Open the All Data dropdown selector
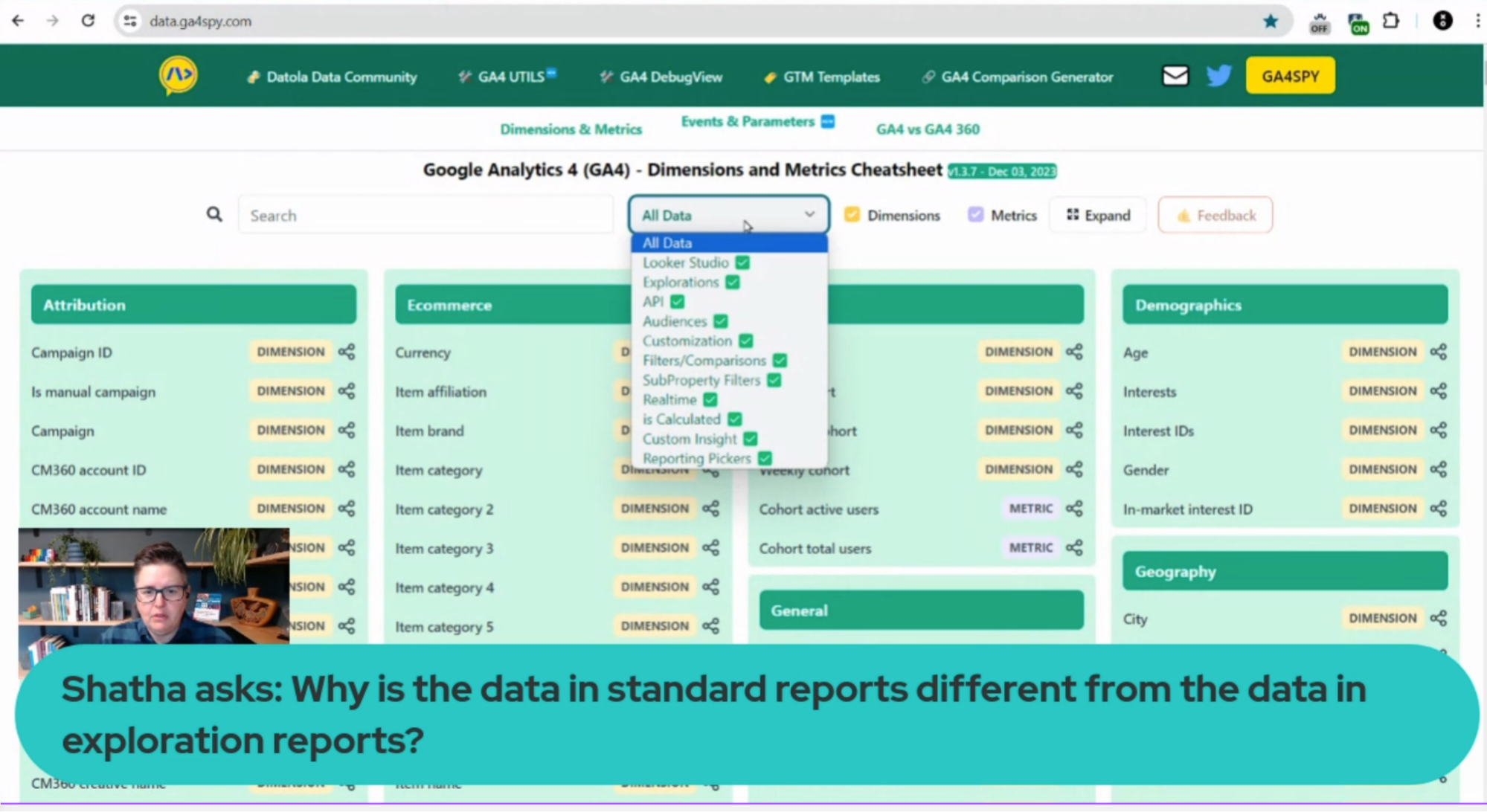Viewport: 1487px width, 812px height. coord(728,215)
